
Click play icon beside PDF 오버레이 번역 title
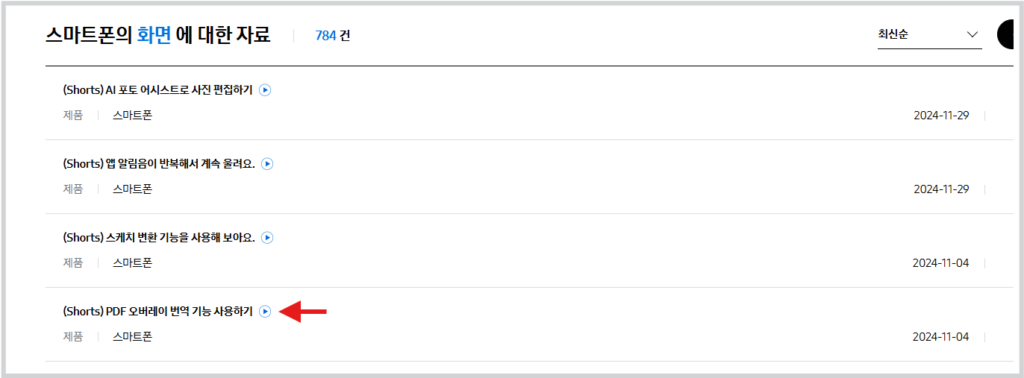point(264,311)
